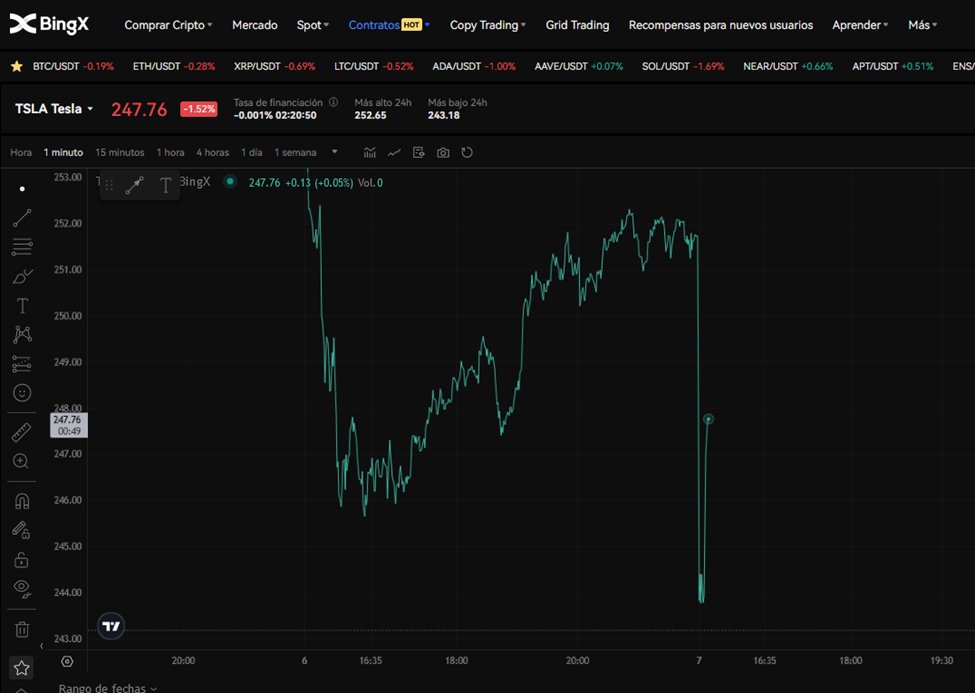Image resolution: width=975 pixels, height=693 pixels.
Task: Click the Más alto 24h value 252.65
Action: coord(371,115)
